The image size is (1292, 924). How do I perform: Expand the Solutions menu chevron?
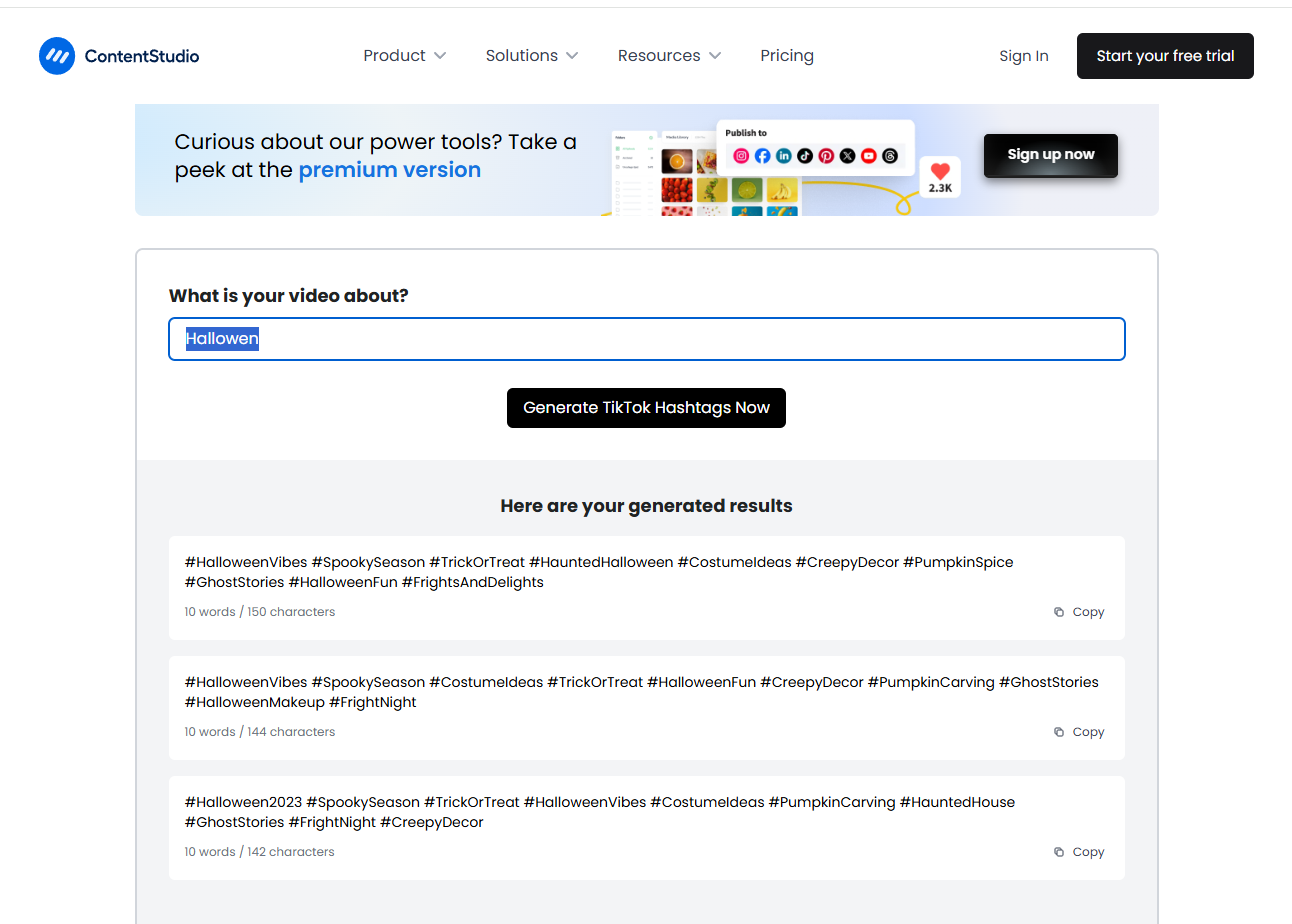click(572, 56)
